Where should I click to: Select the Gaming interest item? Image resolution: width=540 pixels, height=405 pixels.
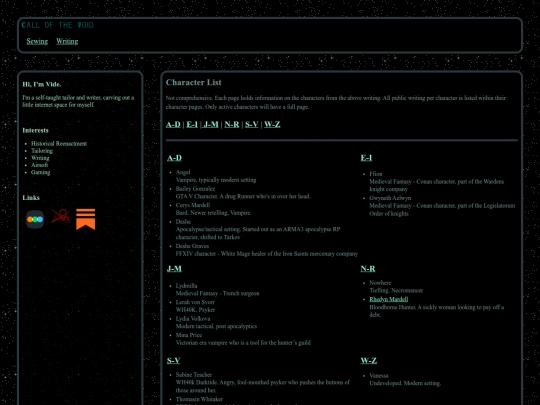(x=41, y=173)
